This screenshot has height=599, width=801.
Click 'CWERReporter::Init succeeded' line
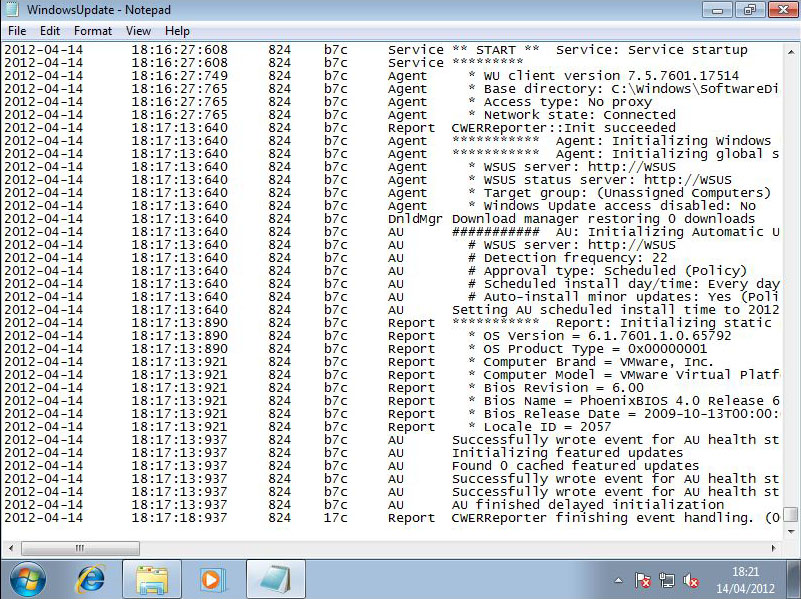(x=564, y=128)
